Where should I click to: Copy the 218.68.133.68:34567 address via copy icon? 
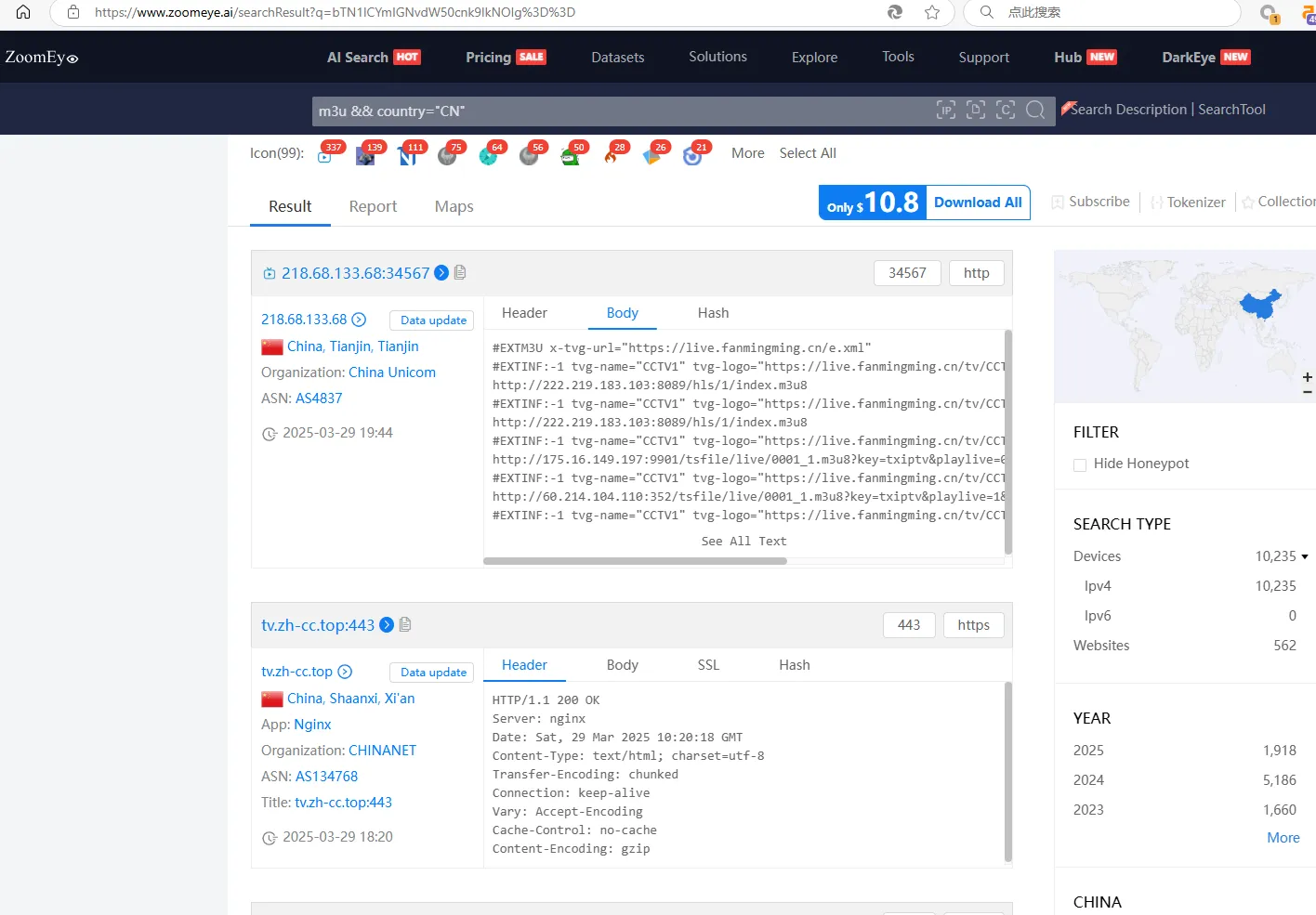[460, 272]
